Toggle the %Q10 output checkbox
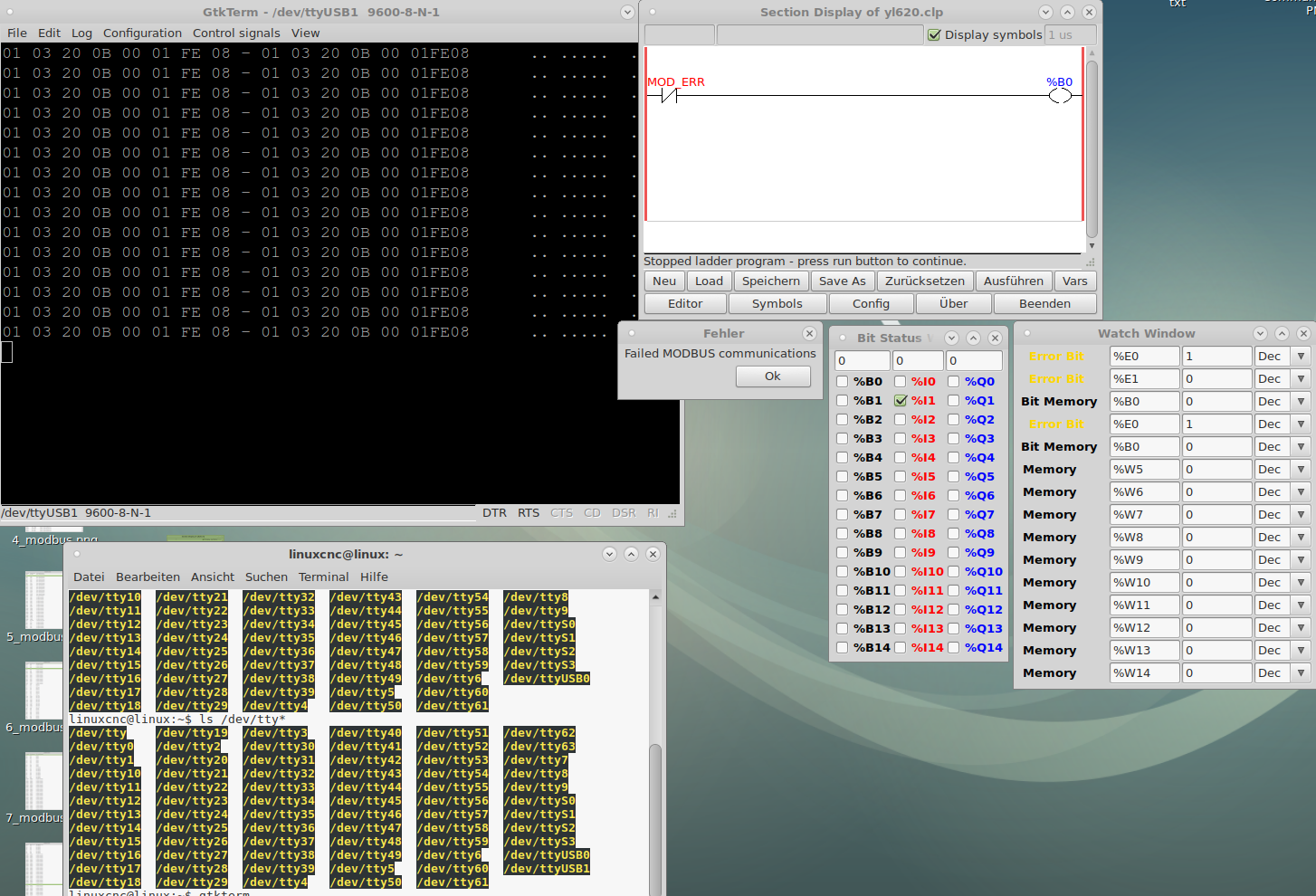Viewport: 1316px width, 896px height. pyautogui.click(x=954, y=571)
